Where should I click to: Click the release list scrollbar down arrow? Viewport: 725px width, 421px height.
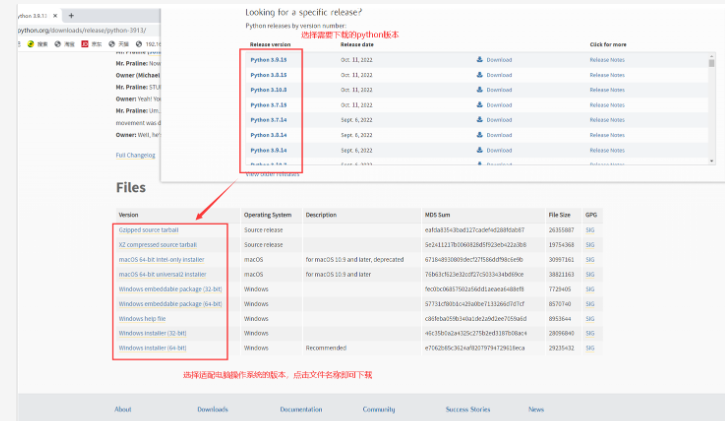(x=712, y=161)
